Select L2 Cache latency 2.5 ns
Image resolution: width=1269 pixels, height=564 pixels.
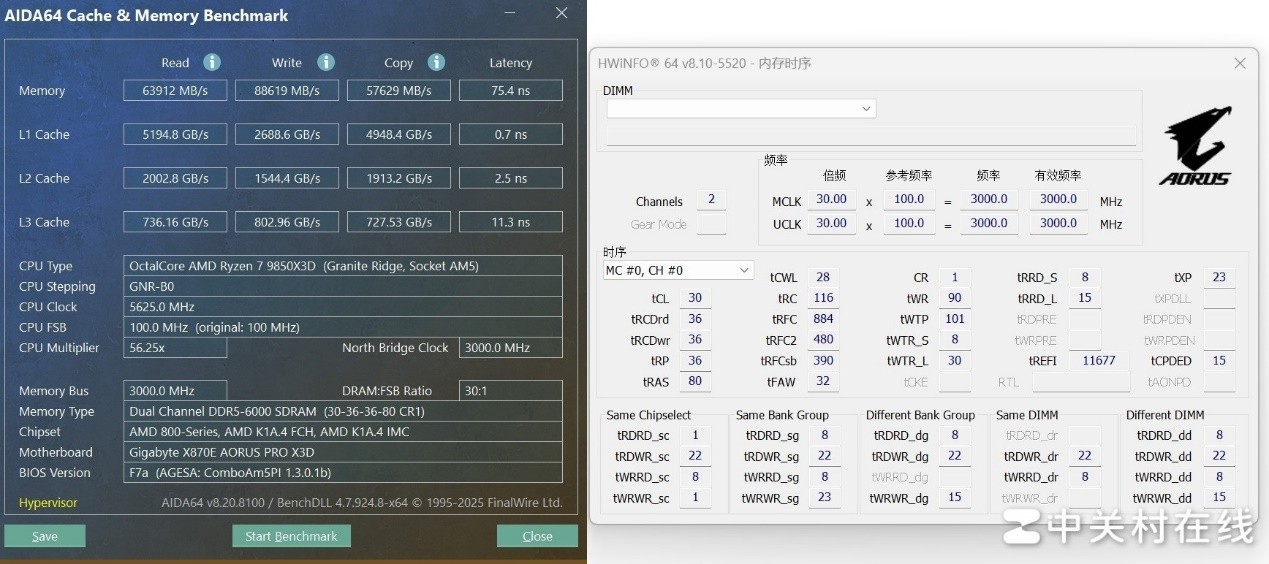click(511, 178)
